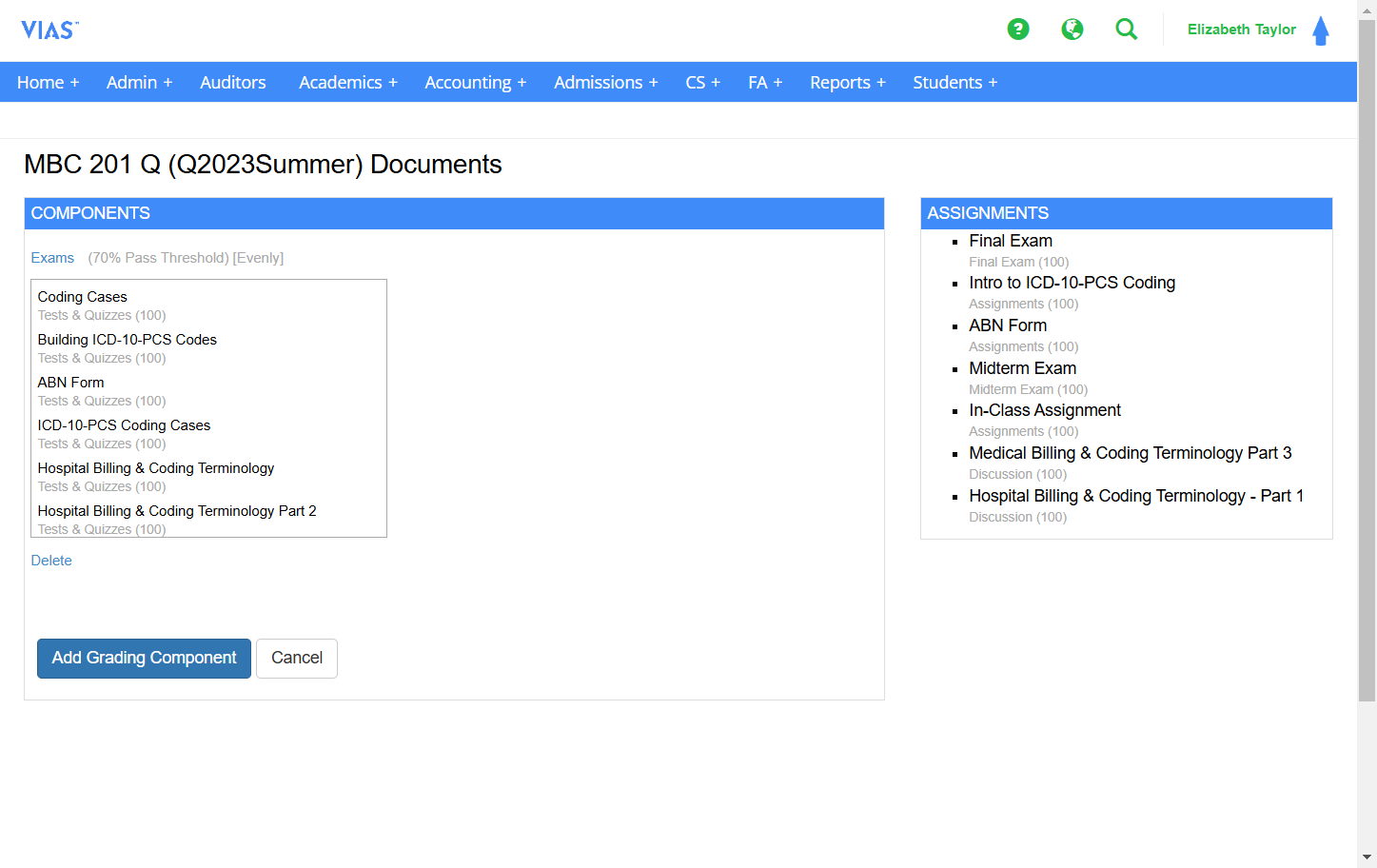The image size is (1377, 868).
Task: Click Hospital Billing & Coding Terminology - Part 1
Action: [x=1136, y=496]
